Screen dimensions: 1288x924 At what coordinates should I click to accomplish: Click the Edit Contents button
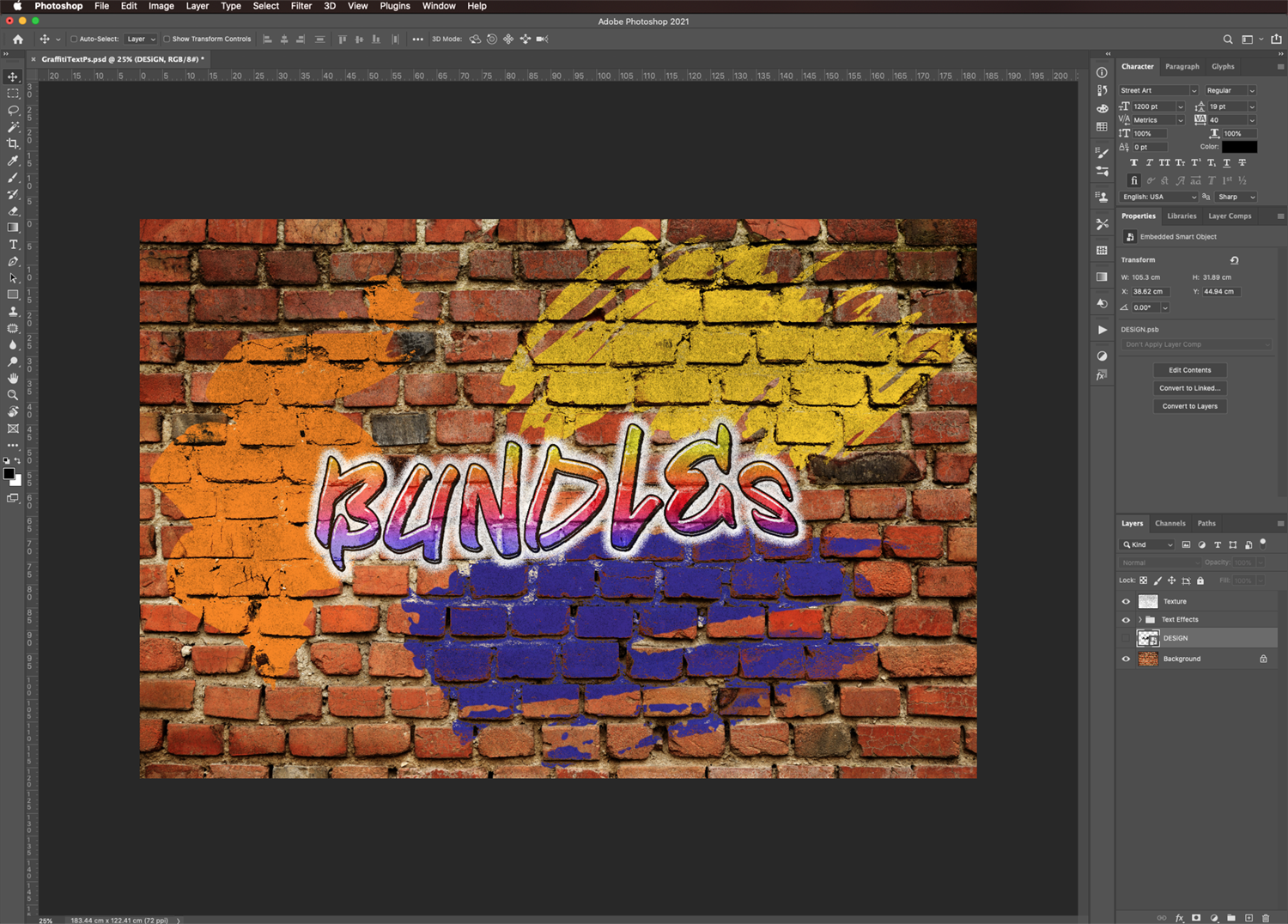click(x=1189, y=370)
